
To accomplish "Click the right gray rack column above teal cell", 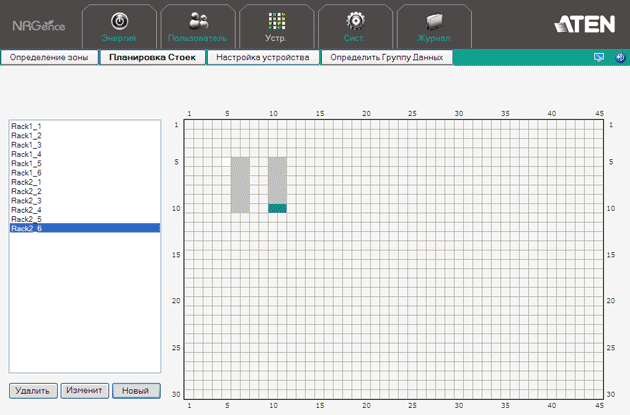I will (x=277, y=180).
